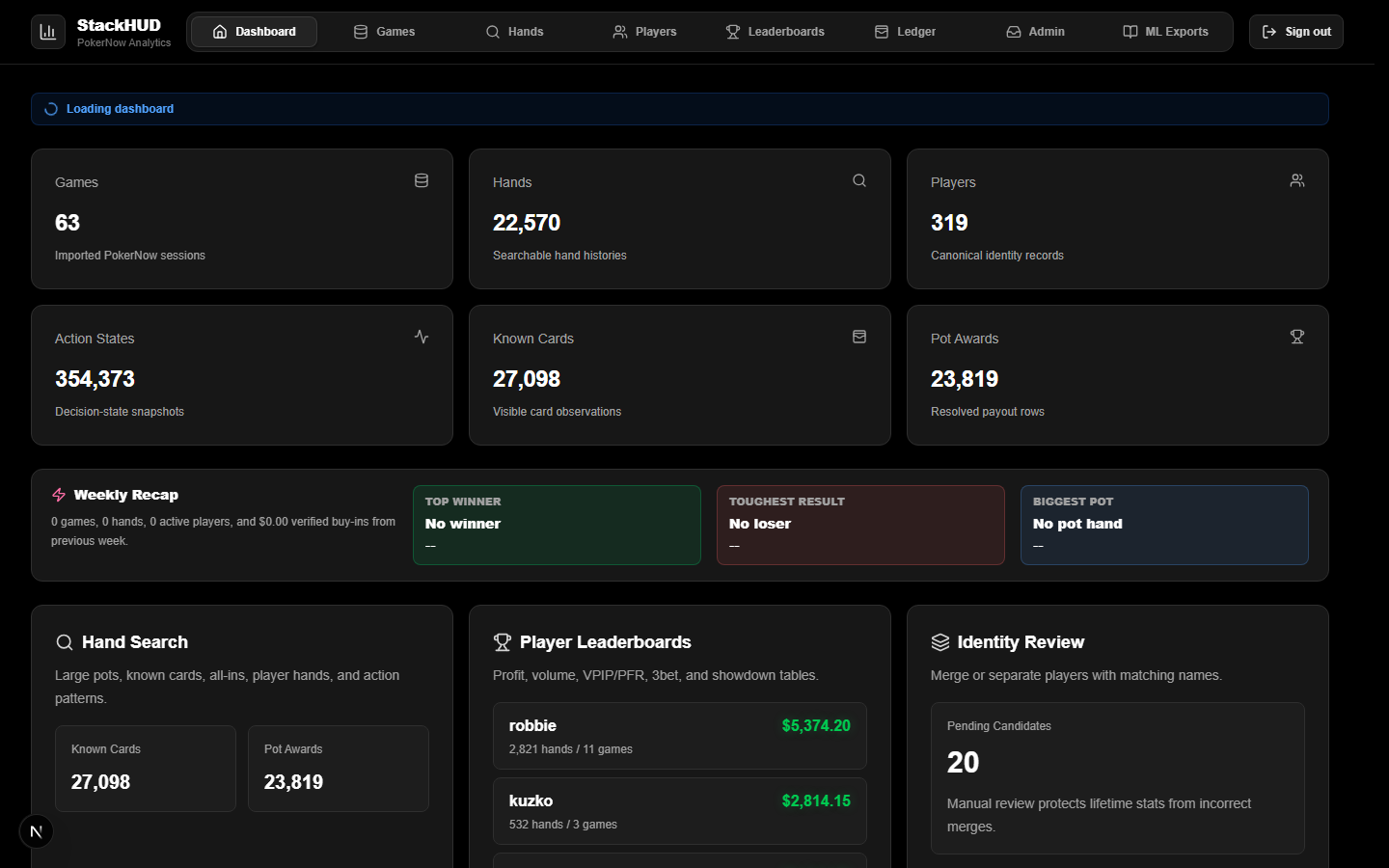Click the magnifier icon beside Hand Search
The width and height of the screenshot is (1389, 868).
65,642
